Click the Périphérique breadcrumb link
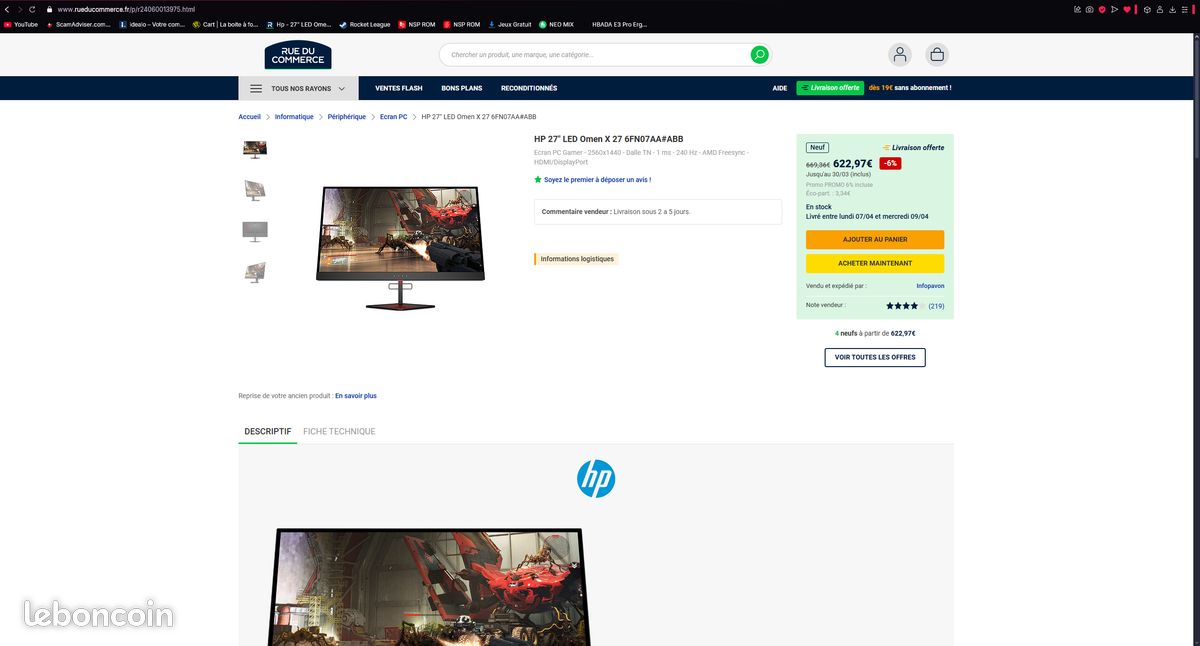Viewport: 1200px width, 646px height. point(347,117)
